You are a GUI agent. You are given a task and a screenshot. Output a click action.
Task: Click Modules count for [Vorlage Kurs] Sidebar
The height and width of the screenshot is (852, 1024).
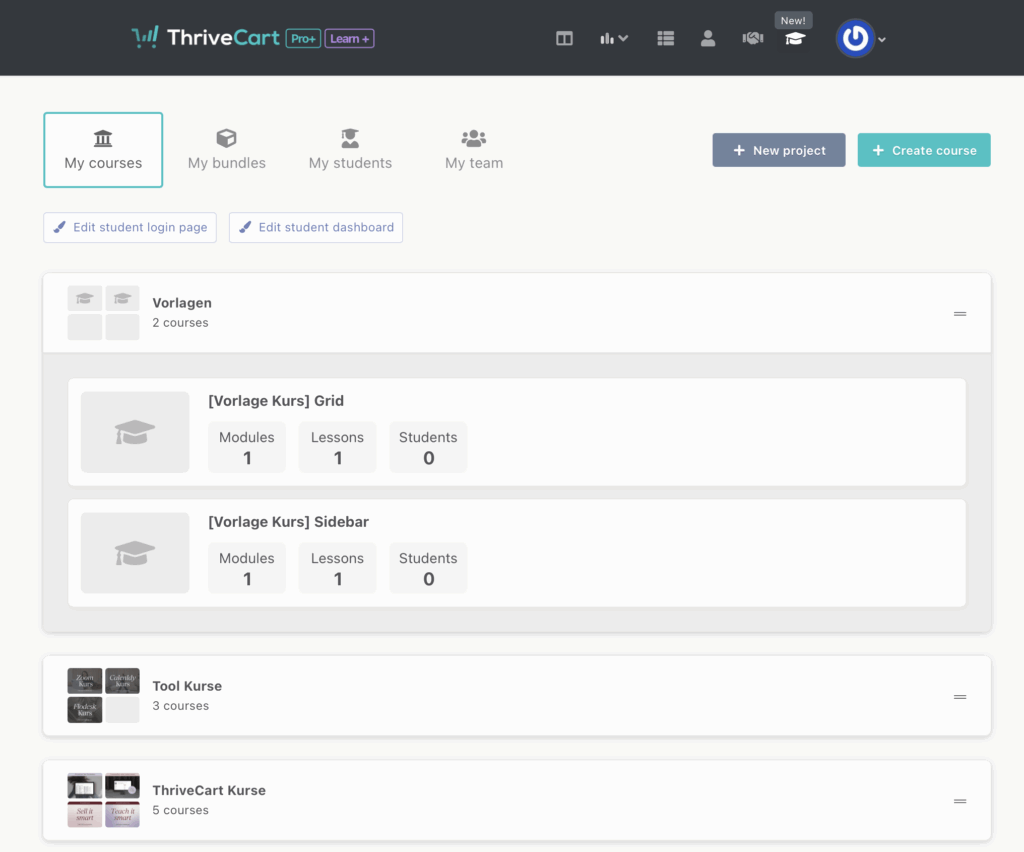[247, 568]
